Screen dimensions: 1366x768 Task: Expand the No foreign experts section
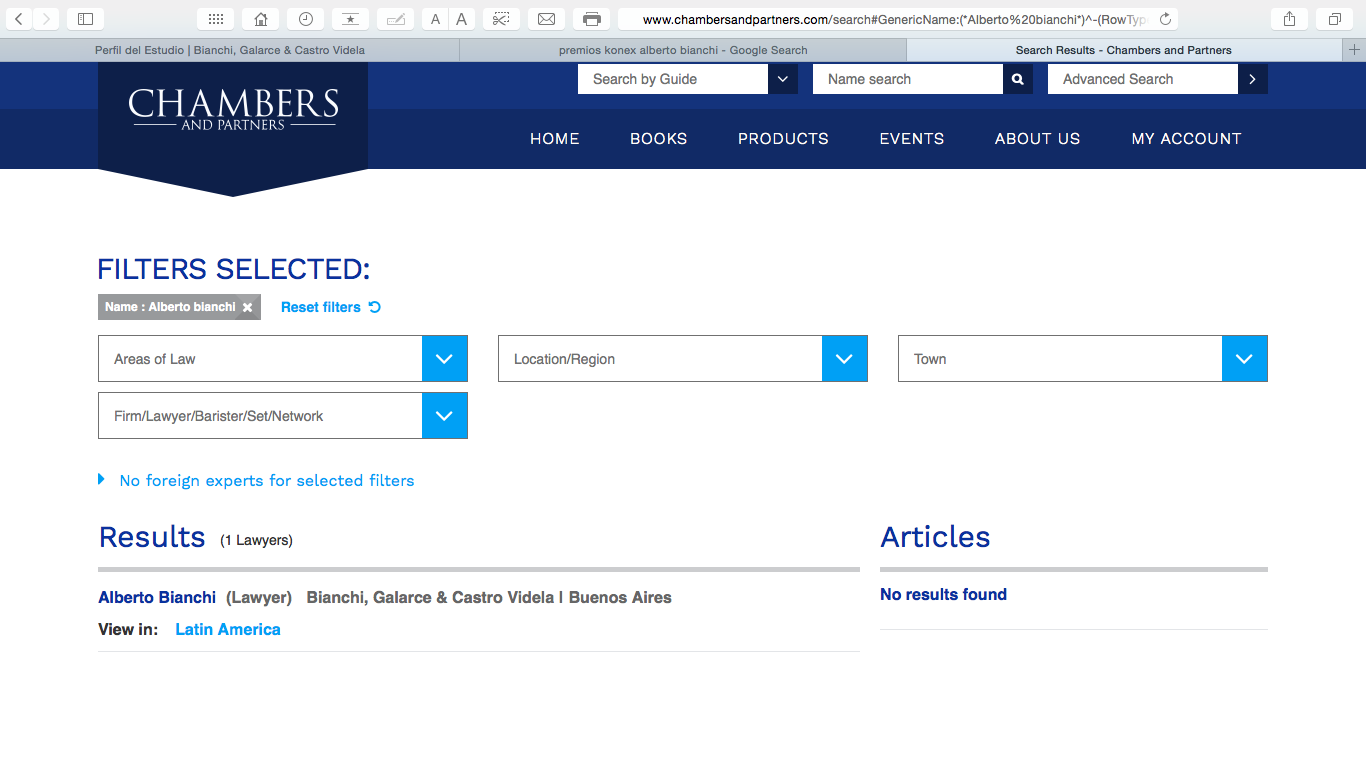pos(256,480)
